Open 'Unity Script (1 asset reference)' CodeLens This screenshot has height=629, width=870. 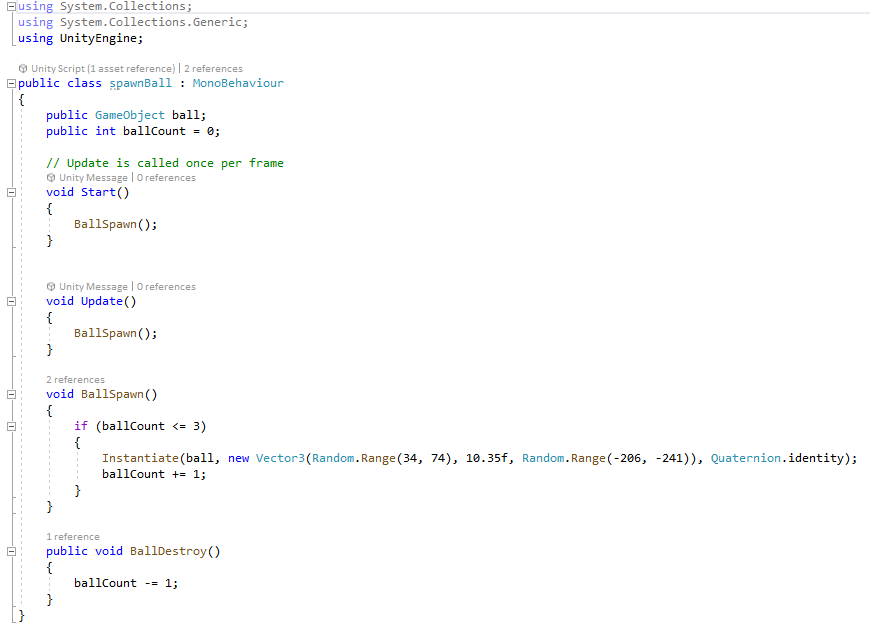[x=103, y=69]
